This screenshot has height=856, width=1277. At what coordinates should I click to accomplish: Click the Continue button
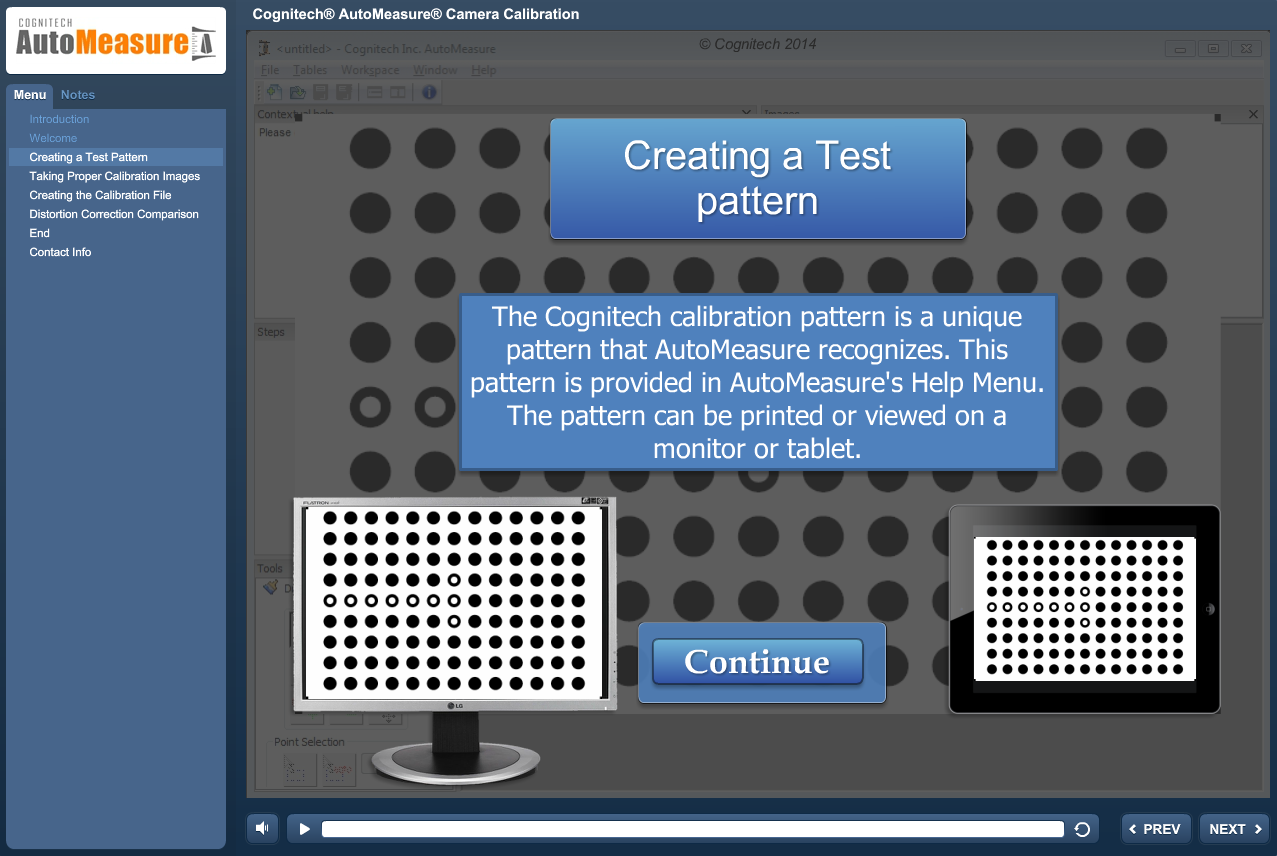point(757,662)
